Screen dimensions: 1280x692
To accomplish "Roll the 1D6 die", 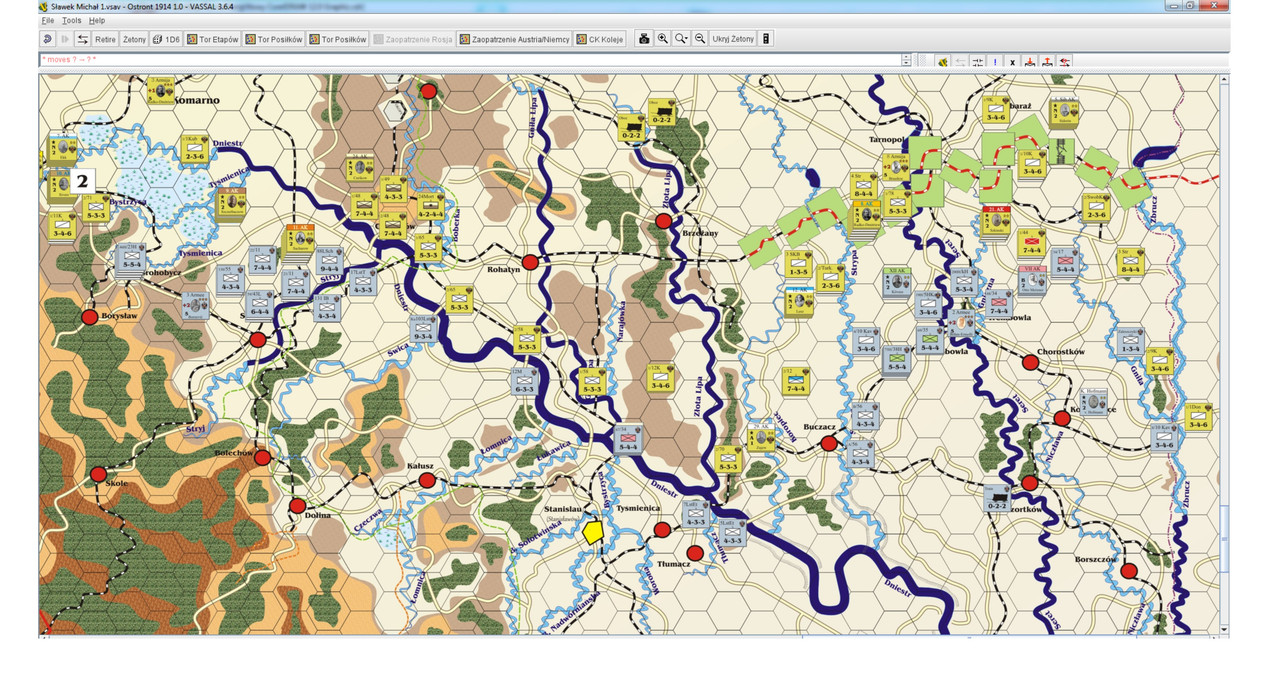I will [167, 39].
